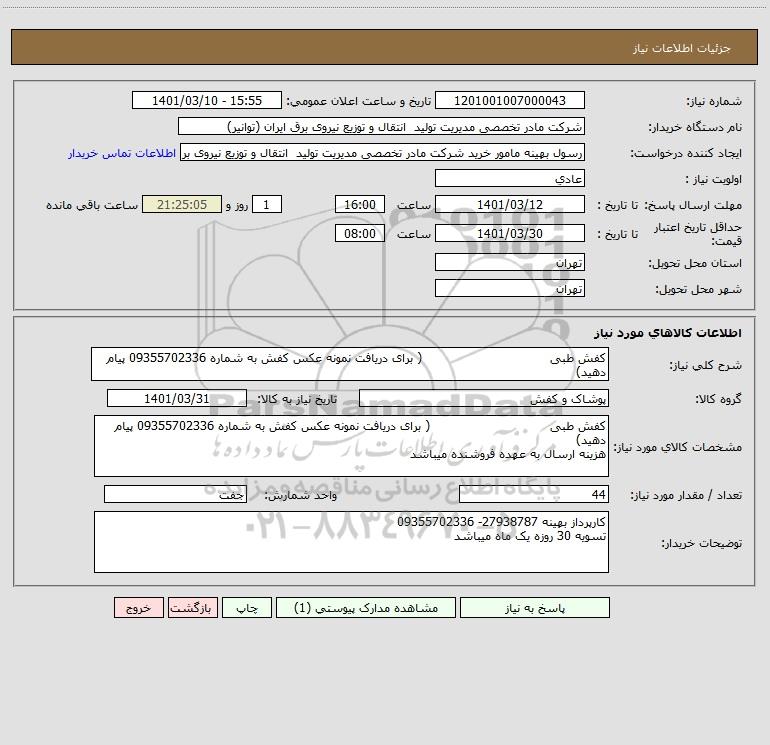Click the remaining days field 1
The width and height of the screenshot is (770, 745).
coord(267,204)
